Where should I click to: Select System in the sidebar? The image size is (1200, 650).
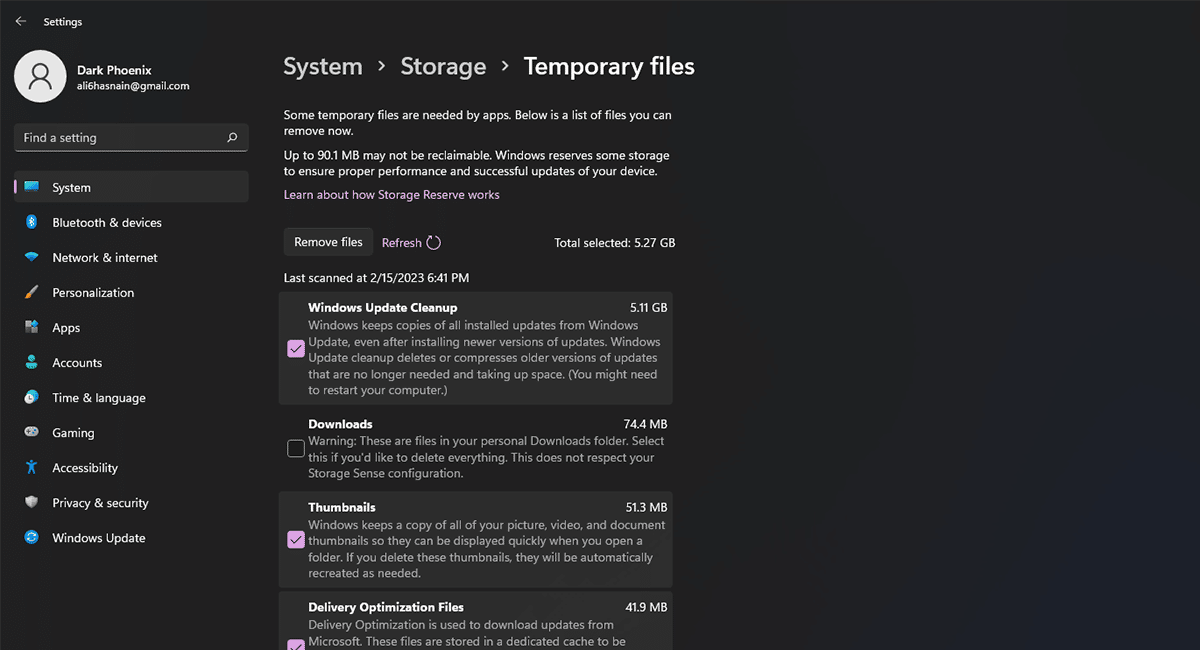[x=71, y=188]
